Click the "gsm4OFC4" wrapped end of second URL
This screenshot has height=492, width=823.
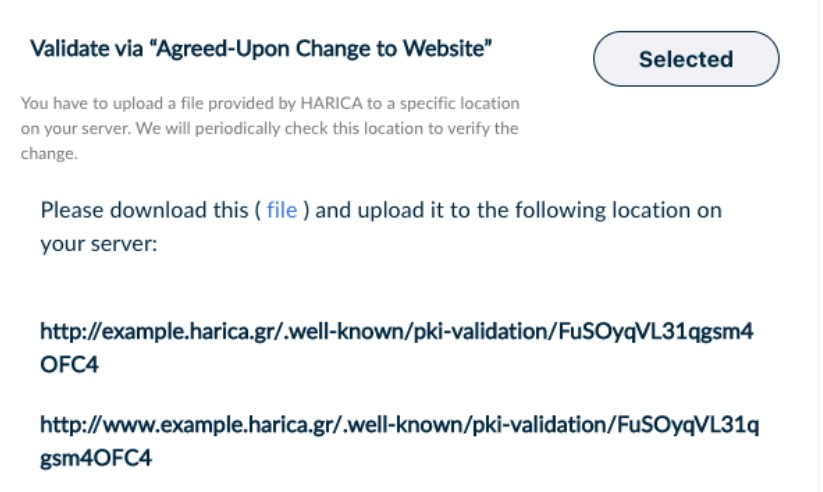pyautogui.click(x=96, y=459)
